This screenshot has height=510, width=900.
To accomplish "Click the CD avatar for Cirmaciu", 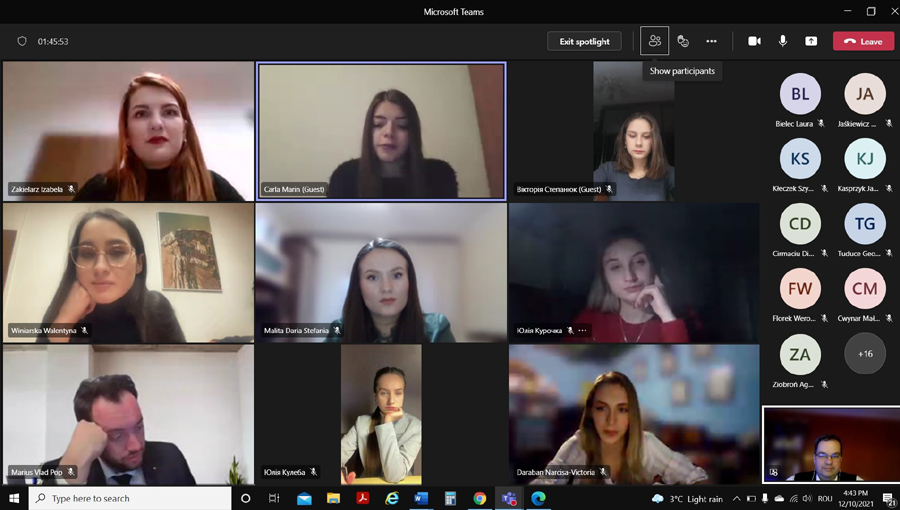I will pos(800,223).
